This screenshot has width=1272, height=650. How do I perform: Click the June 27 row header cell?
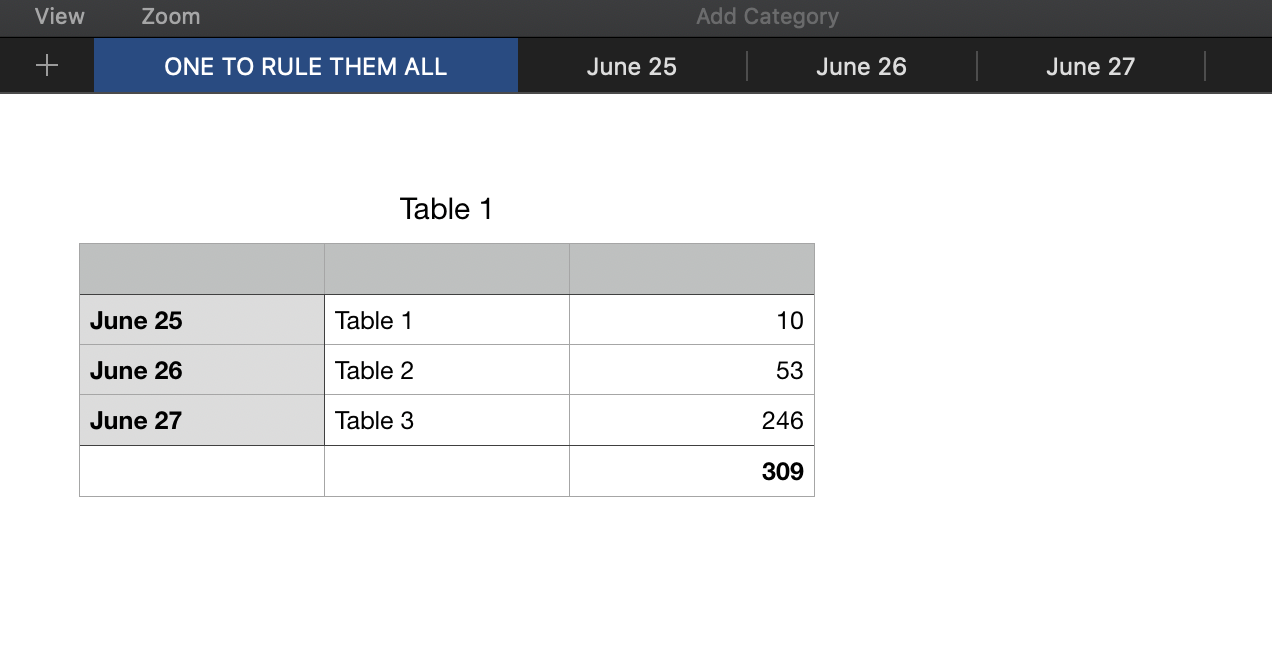coord(201,420)
